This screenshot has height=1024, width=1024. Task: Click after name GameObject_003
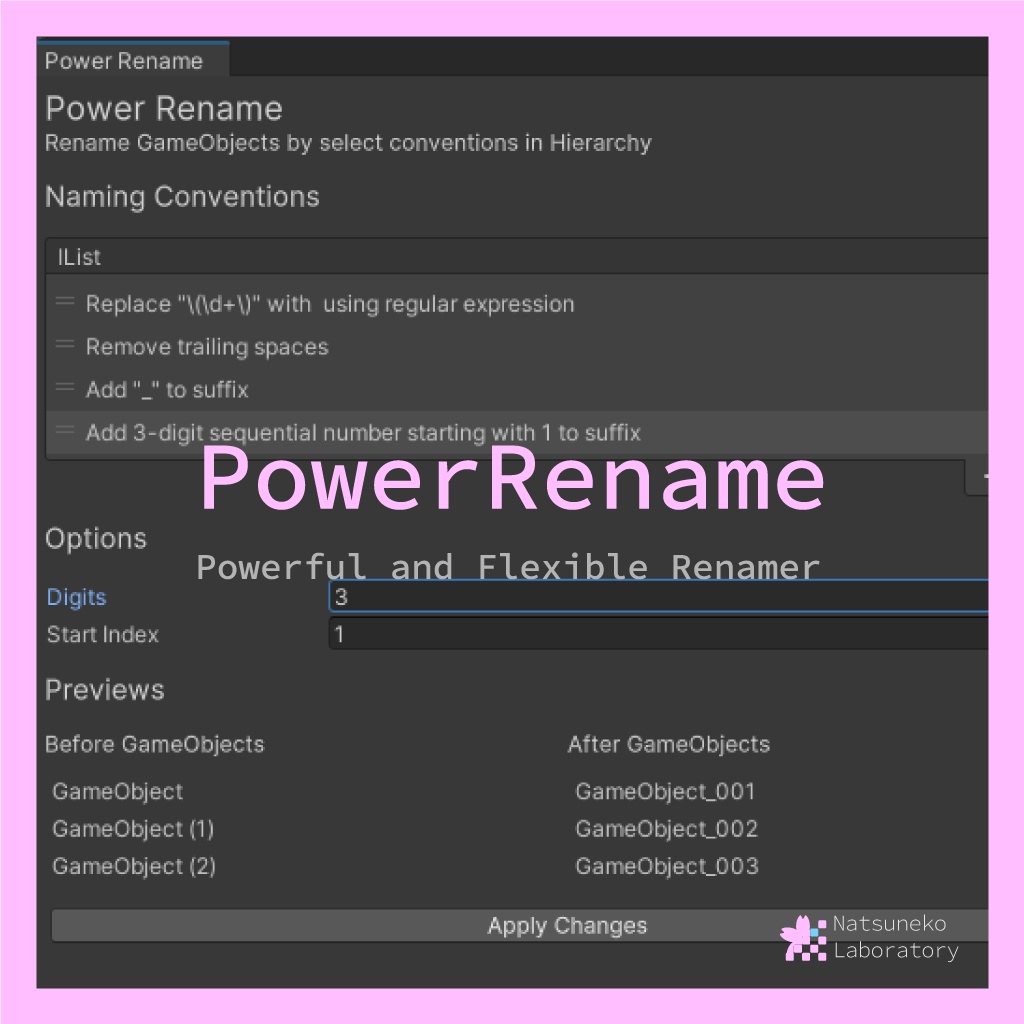pos(667,866)
